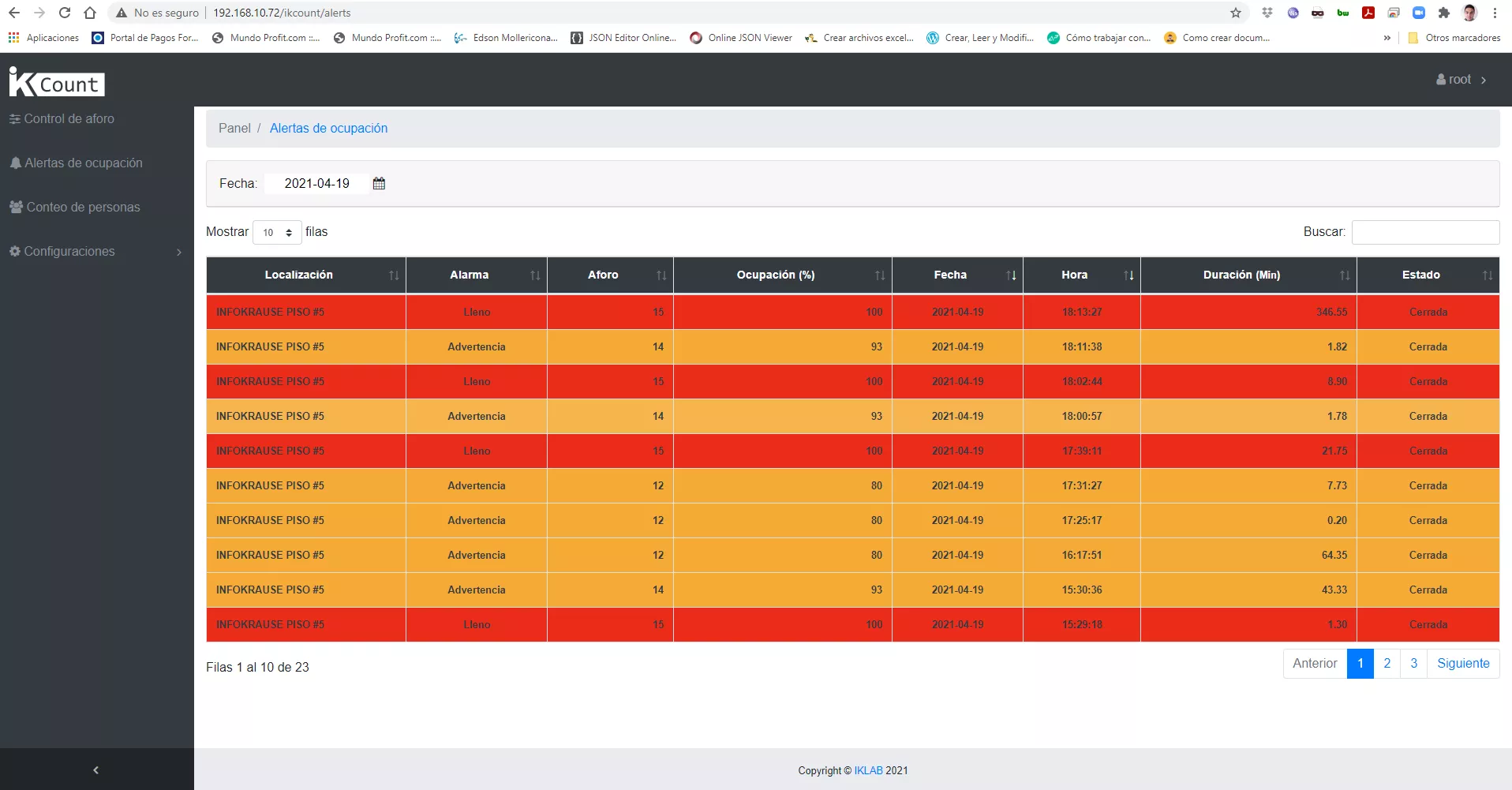Open the Mostrar rows-per-page dropdown

(x=277, y=232)
